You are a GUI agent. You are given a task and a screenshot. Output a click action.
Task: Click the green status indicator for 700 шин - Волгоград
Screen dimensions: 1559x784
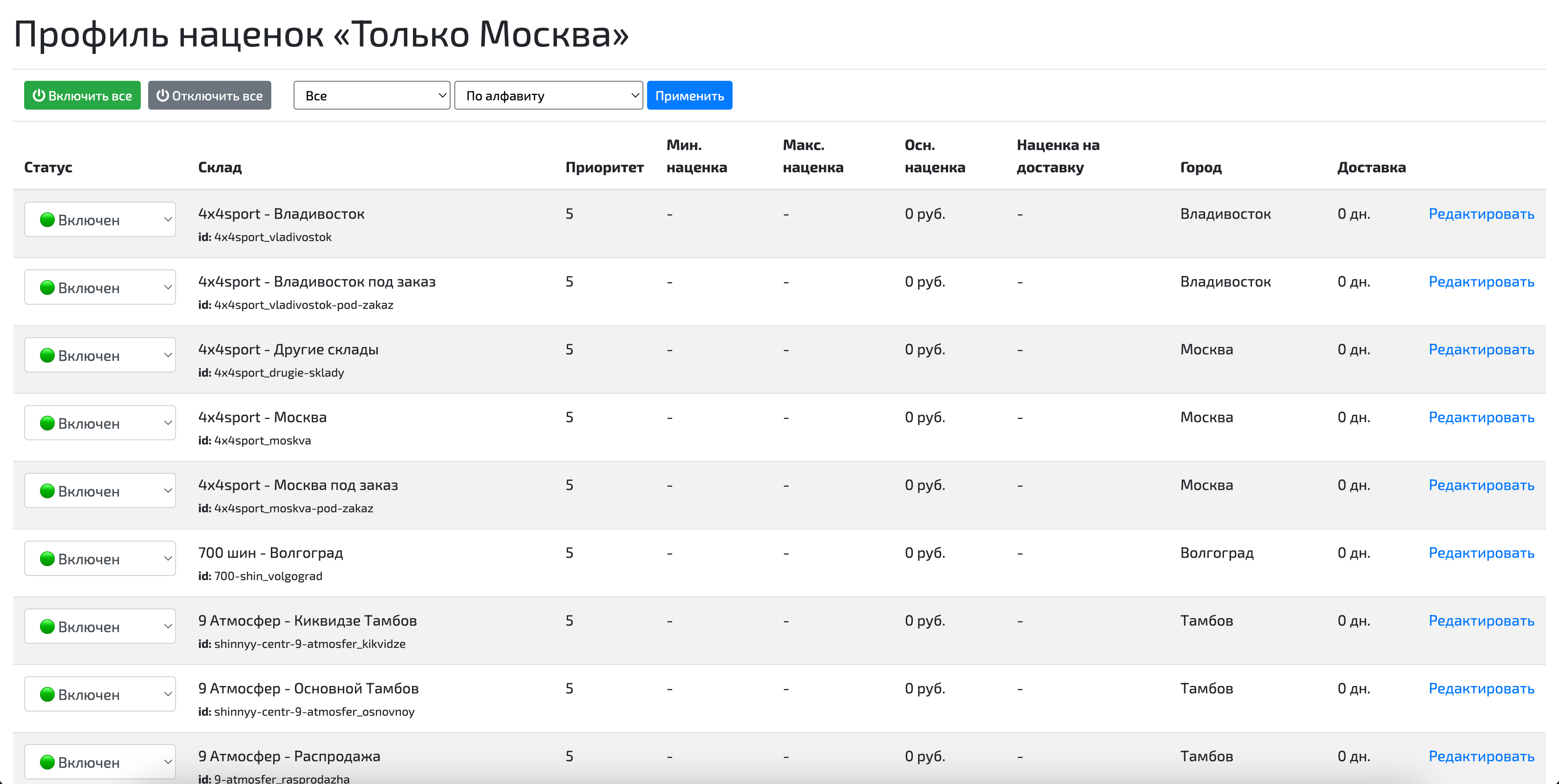click(48, 558)
